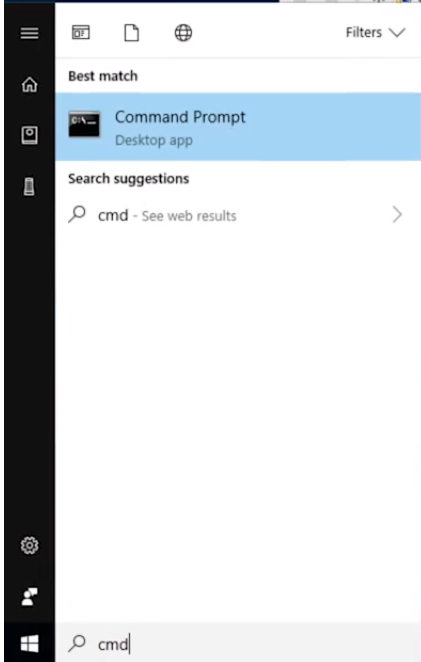Filter results by Documents icon

(x=131, y=33)
